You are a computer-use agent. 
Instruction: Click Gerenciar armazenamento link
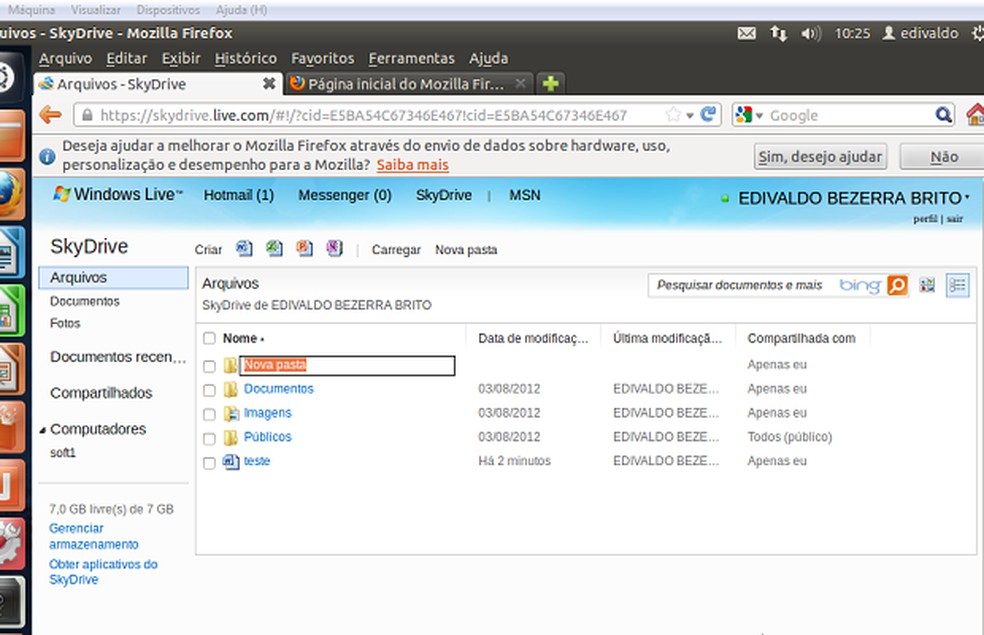(94, 536)
